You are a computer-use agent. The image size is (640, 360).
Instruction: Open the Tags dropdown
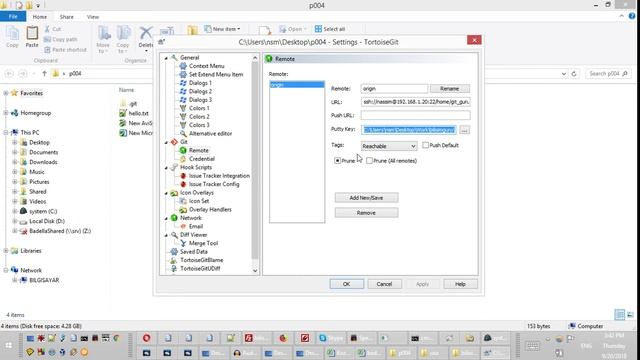(389, 146)
